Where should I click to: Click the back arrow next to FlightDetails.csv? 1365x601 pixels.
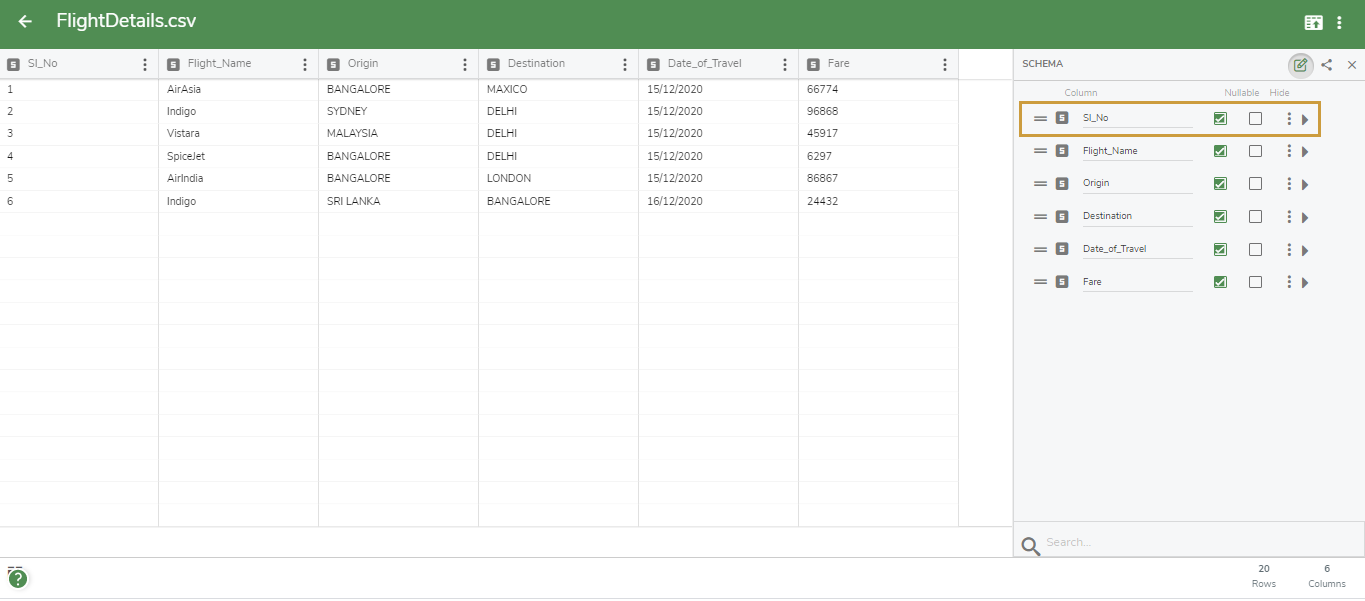click(24, 21)
